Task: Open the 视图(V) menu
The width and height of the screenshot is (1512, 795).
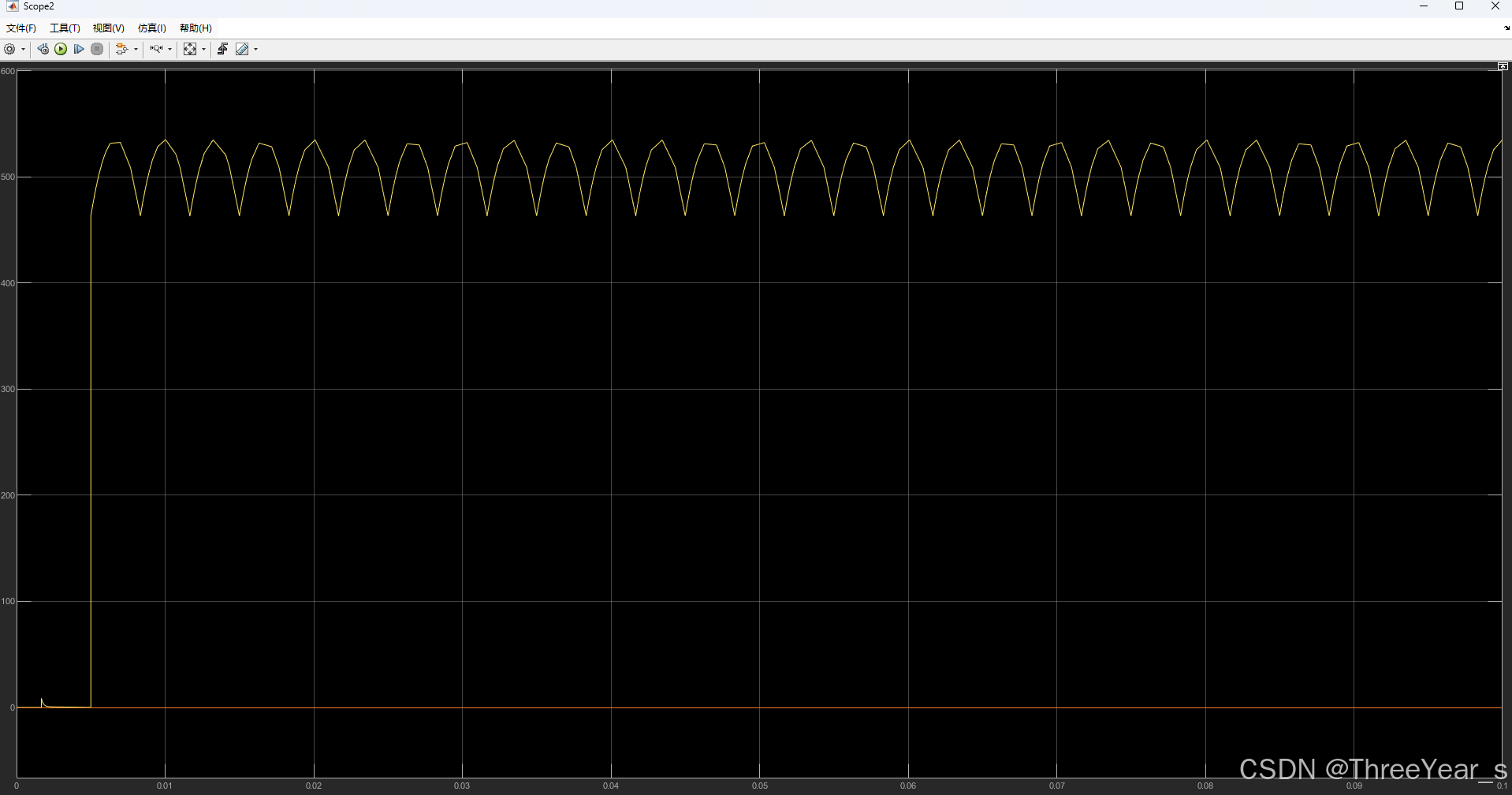Action: pyautogui.click(x=108, y=28)
